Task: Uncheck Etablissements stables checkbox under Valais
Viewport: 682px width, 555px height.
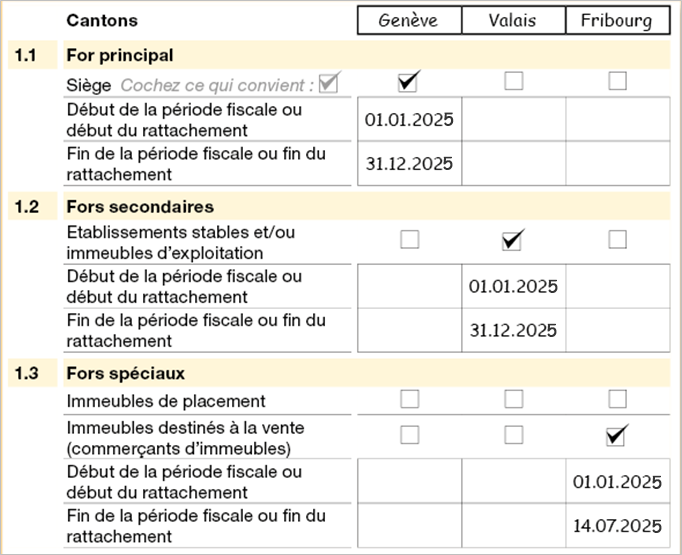Action: click(x=513, y=239)
